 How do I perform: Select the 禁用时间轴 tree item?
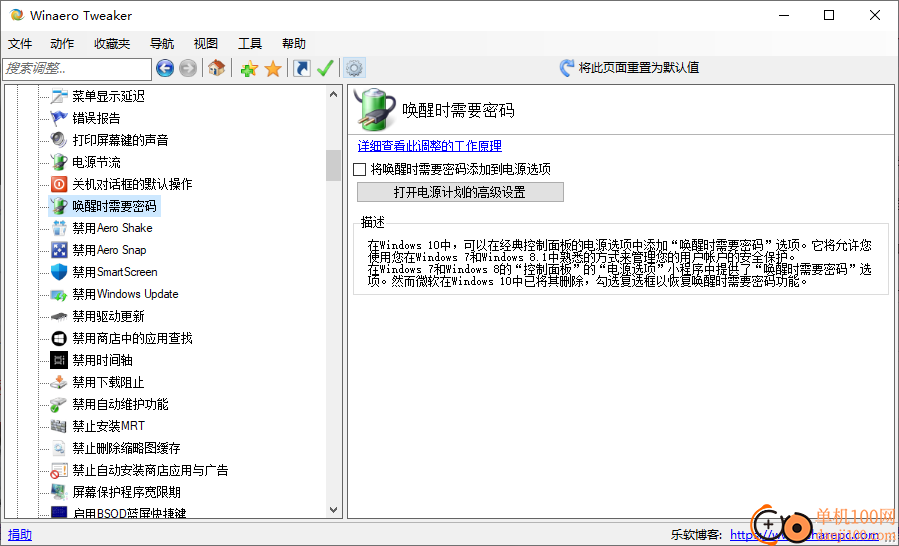[103, 360]
